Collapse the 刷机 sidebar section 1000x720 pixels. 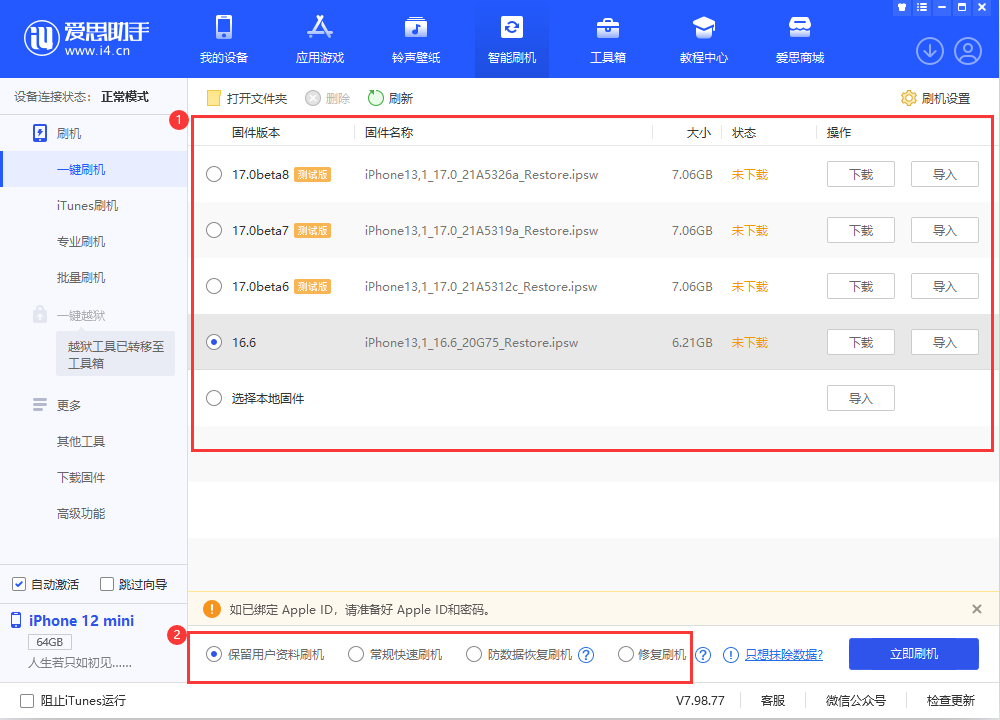click(x=66, y=132)
